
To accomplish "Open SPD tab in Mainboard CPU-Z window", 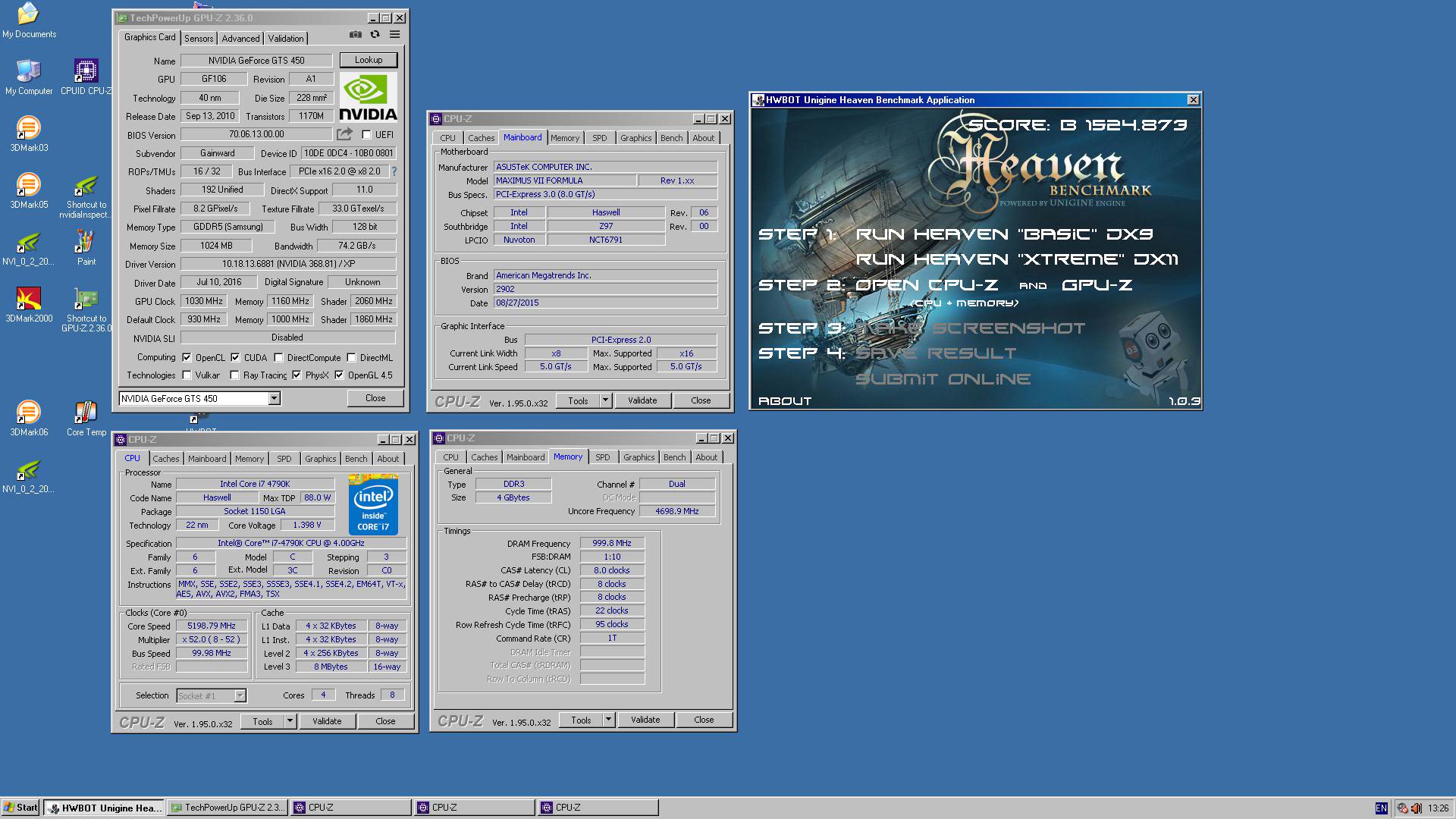I will (x=599, y=138).
